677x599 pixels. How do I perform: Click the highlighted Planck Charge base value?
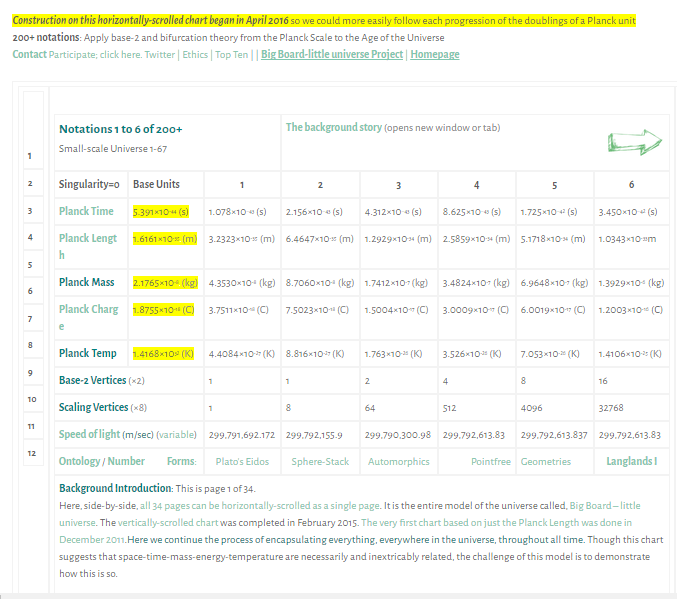pyautogui.click(x=163, y=310)
